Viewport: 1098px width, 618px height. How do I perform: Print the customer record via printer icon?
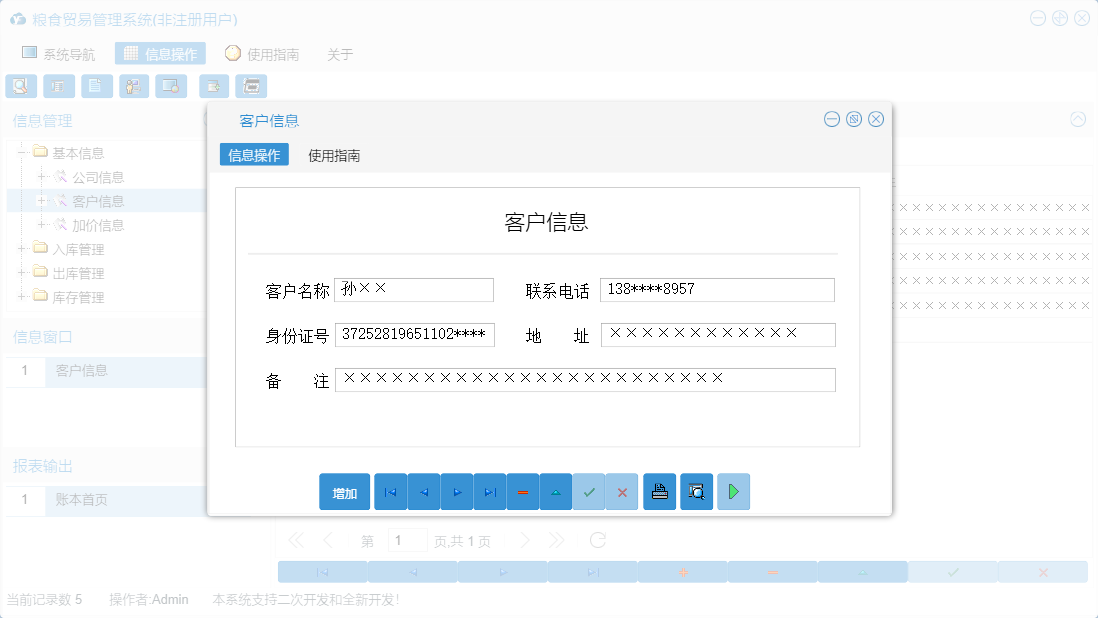point(659,491)
